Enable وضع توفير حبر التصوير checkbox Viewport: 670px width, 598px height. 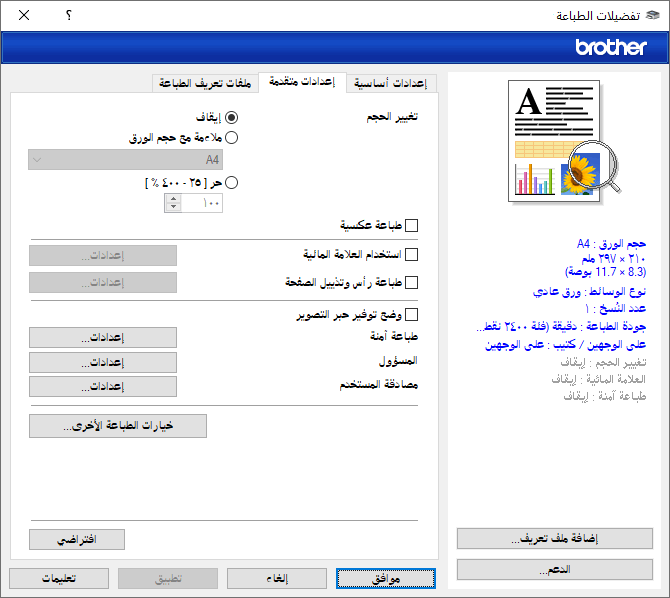(x=411, y=314)
